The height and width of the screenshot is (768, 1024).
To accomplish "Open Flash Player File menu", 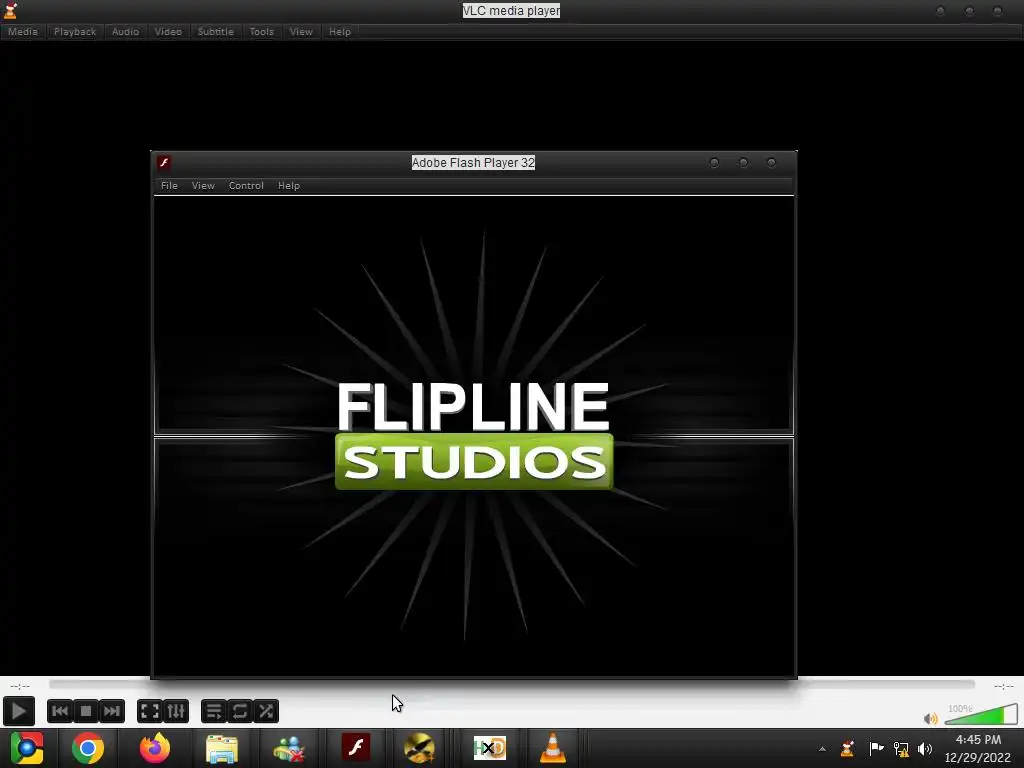I will click(169, 185).
